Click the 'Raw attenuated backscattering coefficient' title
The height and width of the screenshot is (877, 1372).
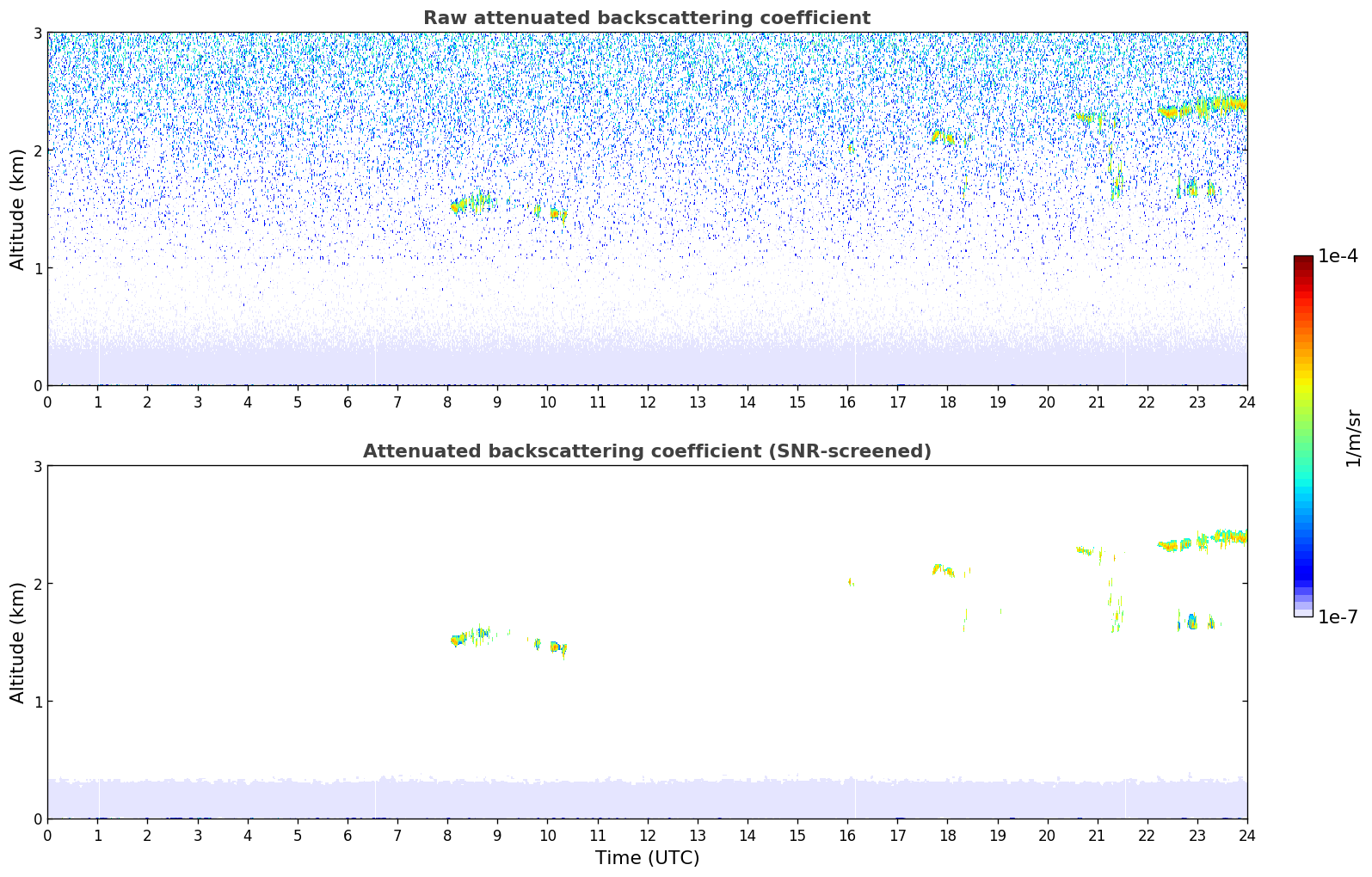click(x=646, y=18)
